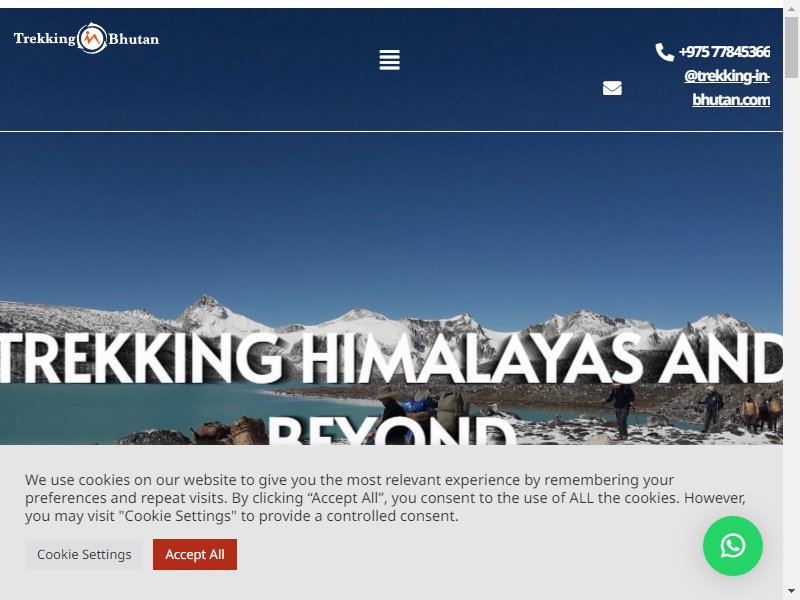The width and height of the screenshot is (800, 600).
Task: Click the scrollbar track below the thumb
Action: [791, 332]
